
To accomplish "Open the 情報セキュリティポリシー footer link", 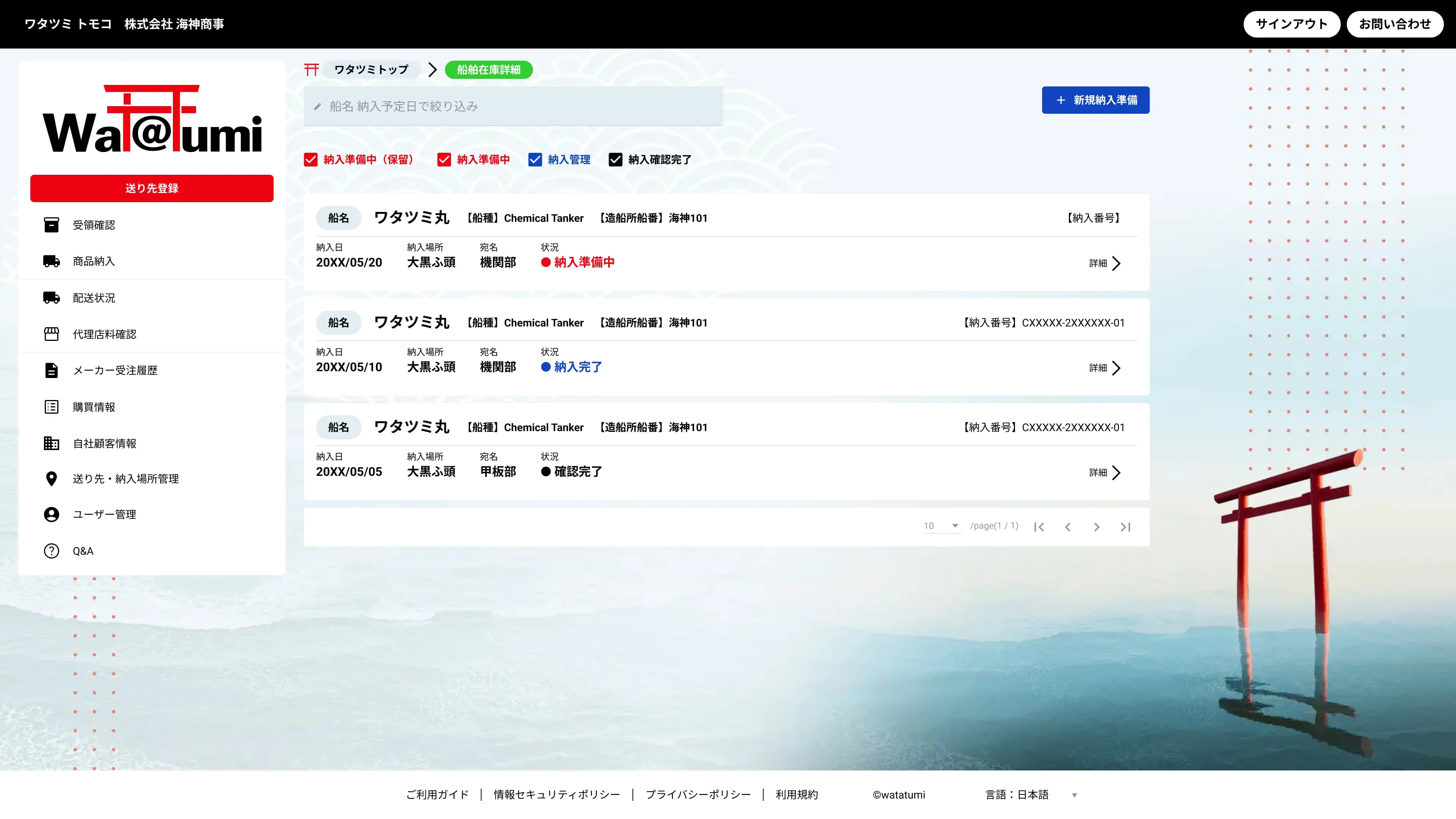I will [x=557, y=795].
